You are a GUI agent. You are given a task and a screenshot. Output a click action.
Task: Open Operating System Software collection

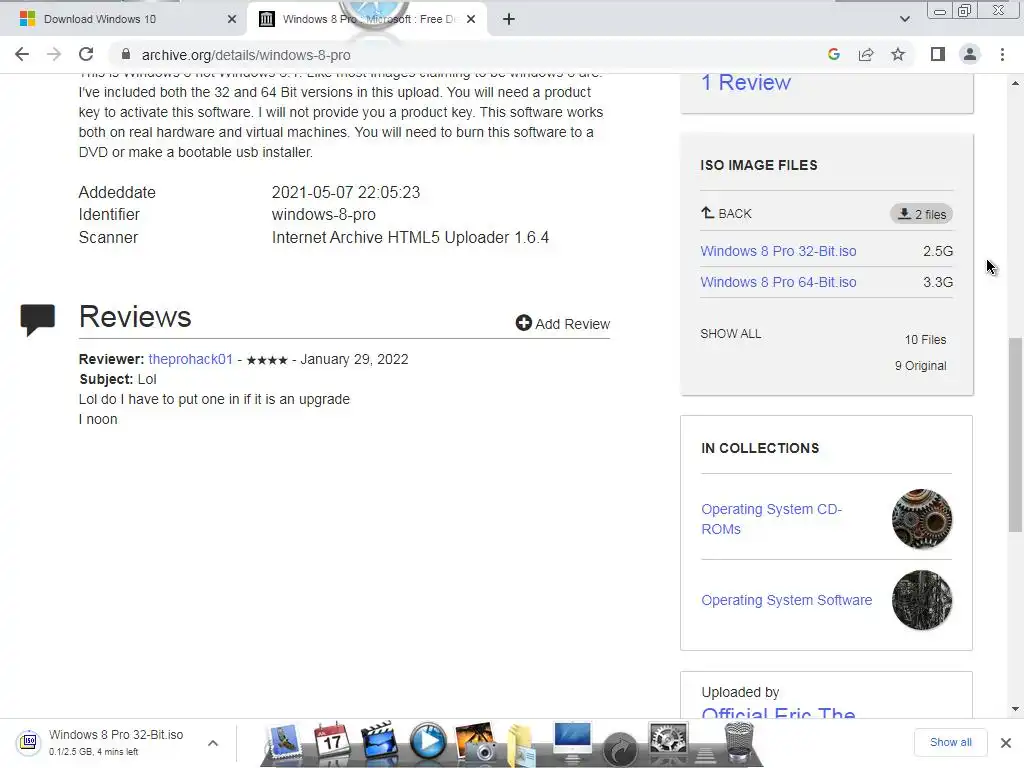click(x=786, y=600)
